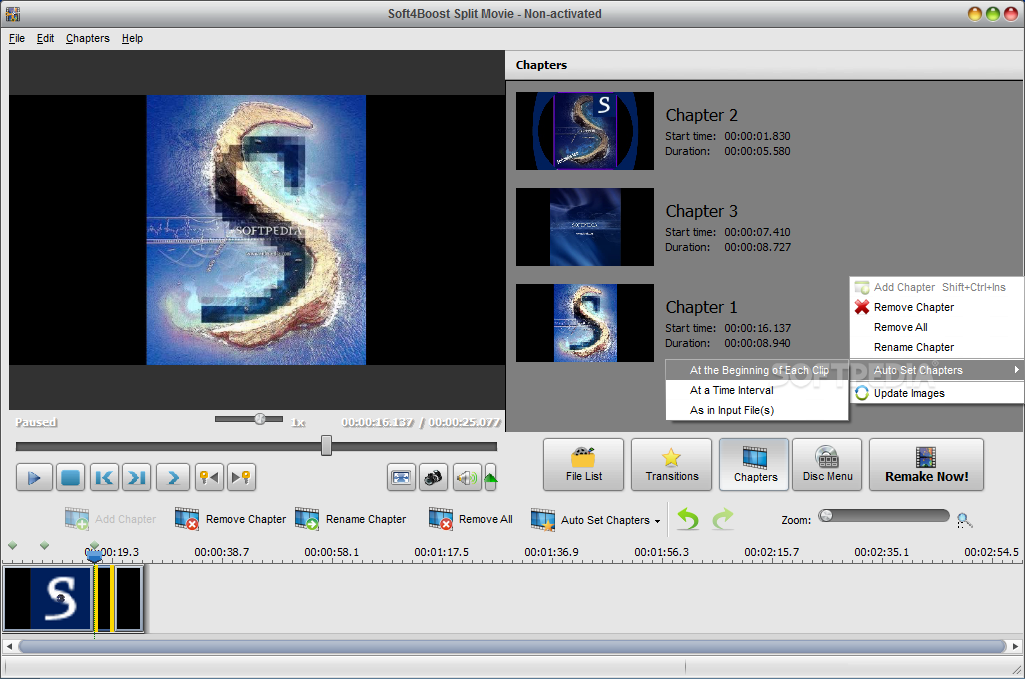The width and height of the screenshot is (1025, 679).
Task: Start playback with the Play button
Action: click(34, 478)
